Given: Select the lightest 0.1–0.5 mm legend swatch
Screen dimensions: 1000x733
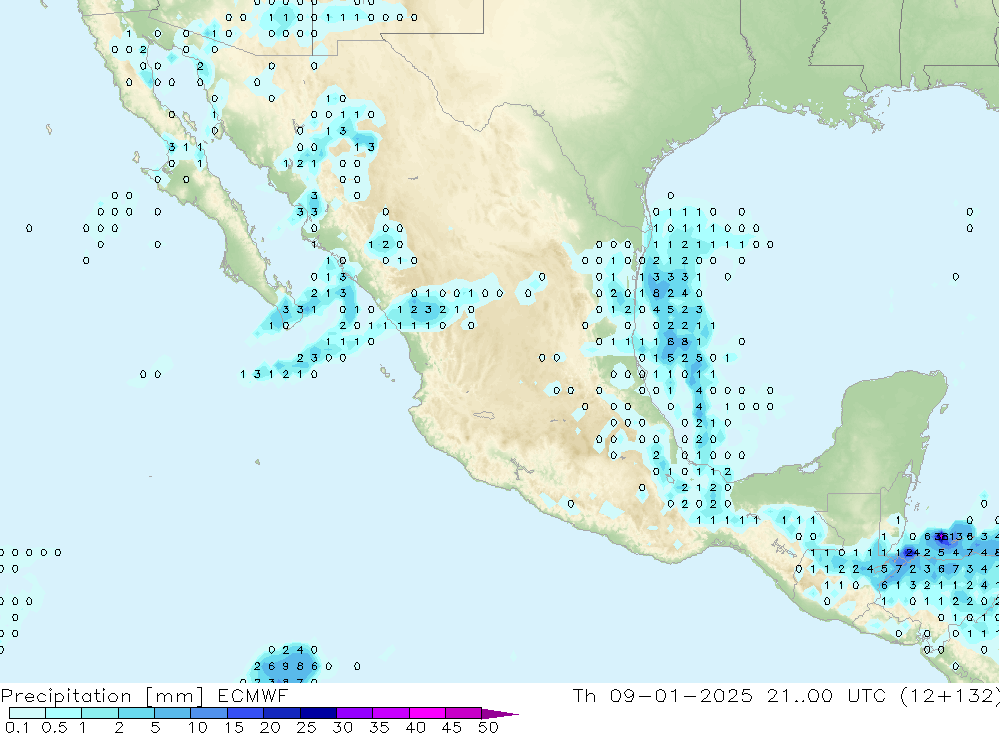Looking at the screenshot, I should click(27, 714).
